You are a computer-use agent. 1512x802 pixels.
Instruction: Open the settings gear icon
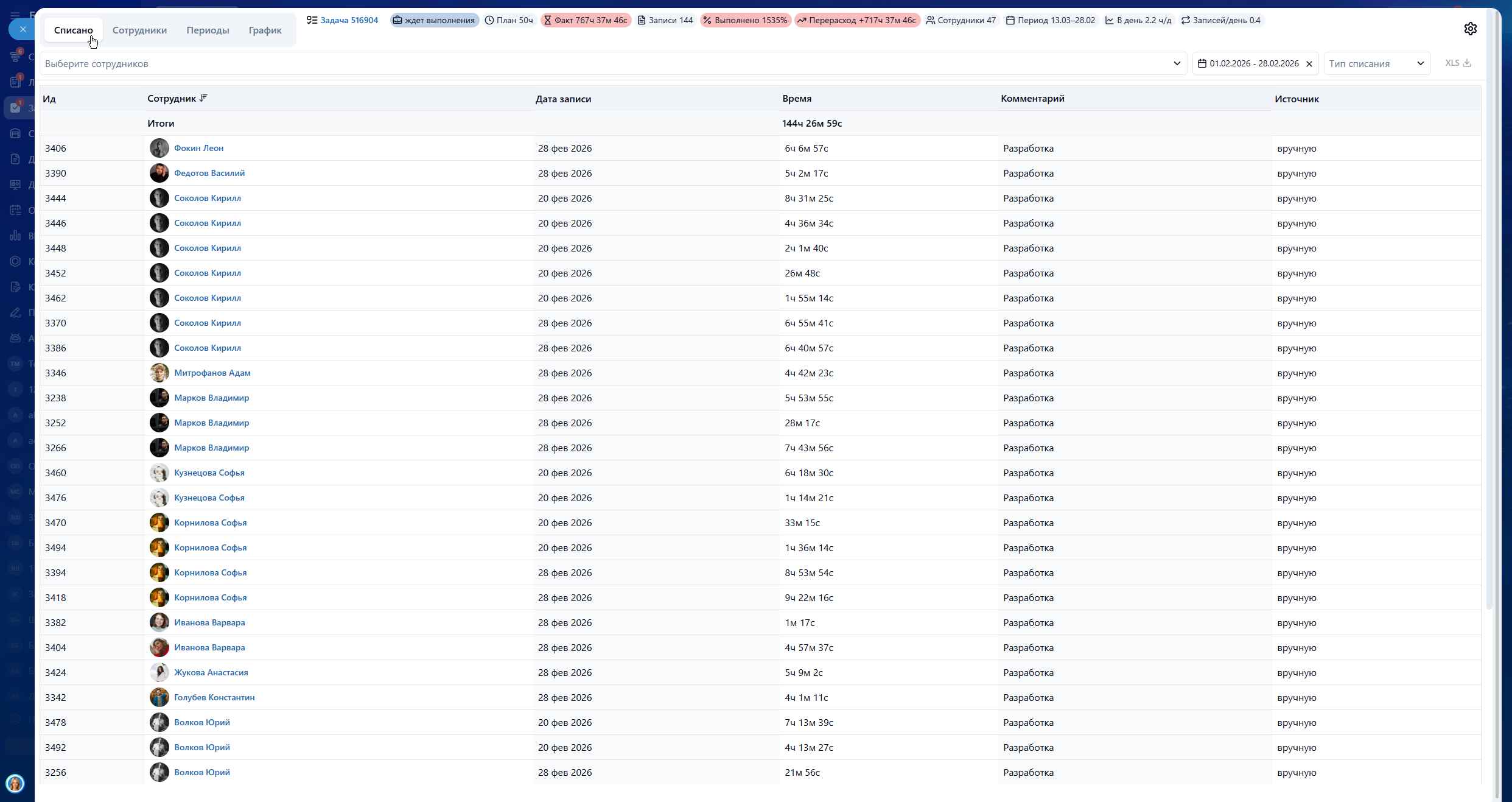point(1470,29)
